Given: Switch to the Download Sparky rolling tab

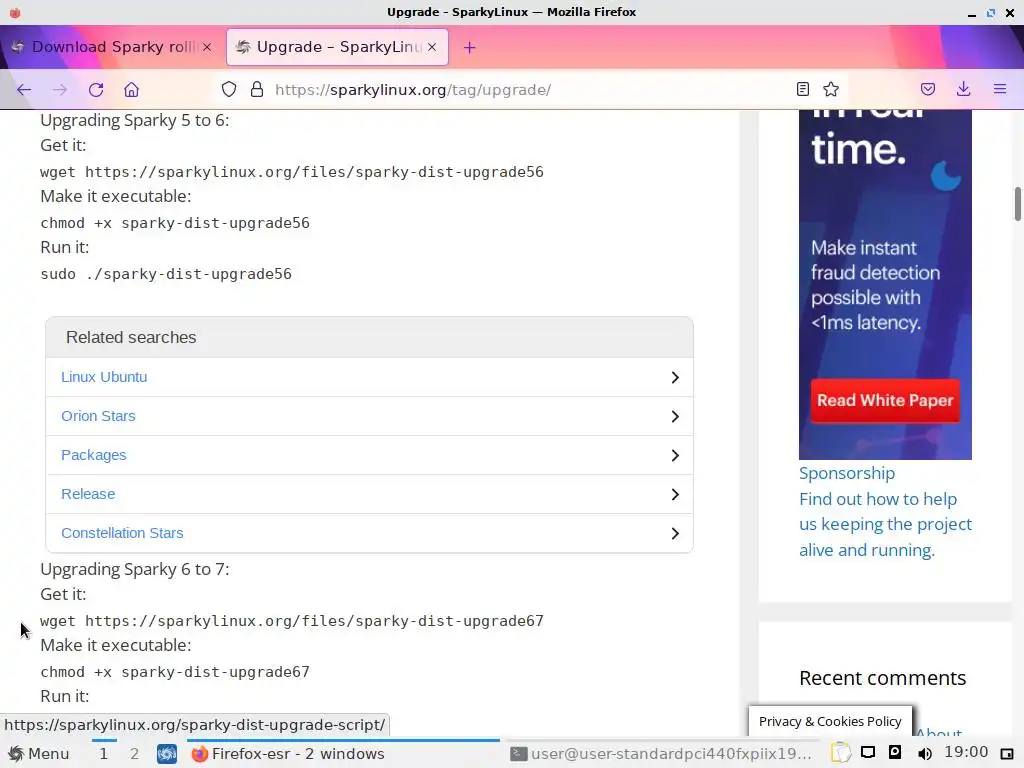Looking at the screenshot, I should pyautogui.click(x=112, y=47).
